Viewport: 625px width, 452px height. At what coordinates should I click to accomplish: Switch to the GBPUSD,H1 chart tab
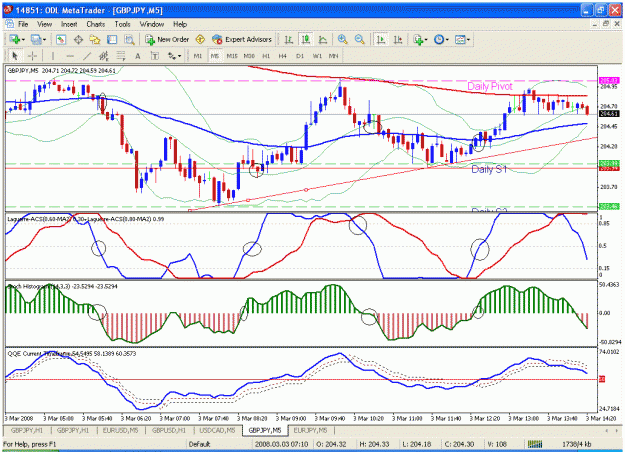tap(169, 430)
